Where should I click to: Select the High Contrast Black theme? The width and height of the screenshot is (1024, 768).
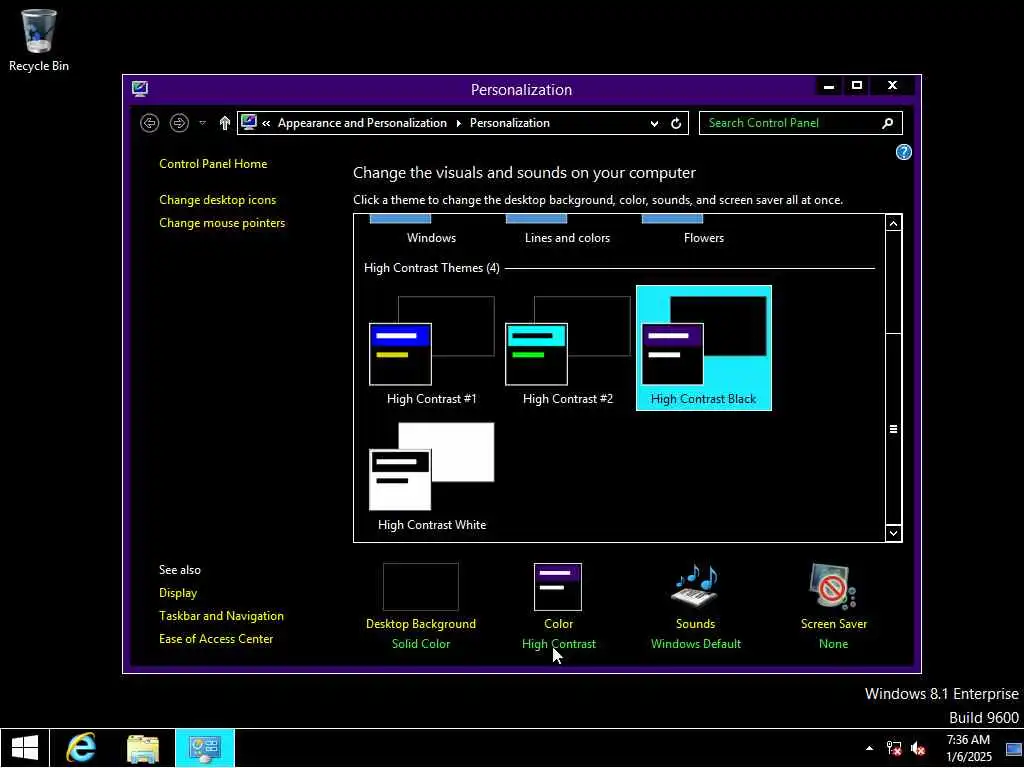703,348
